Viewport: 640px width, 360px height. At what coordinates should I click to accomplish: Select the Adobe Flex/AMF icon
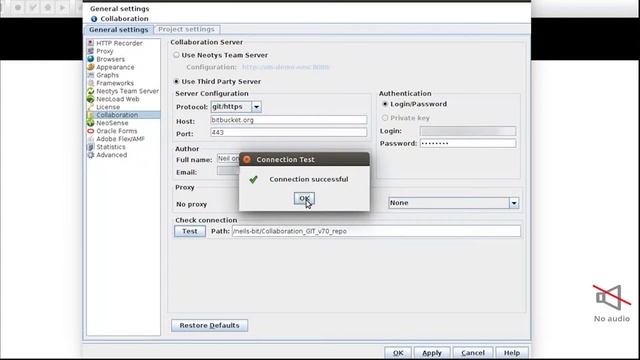tap(91, 139)
